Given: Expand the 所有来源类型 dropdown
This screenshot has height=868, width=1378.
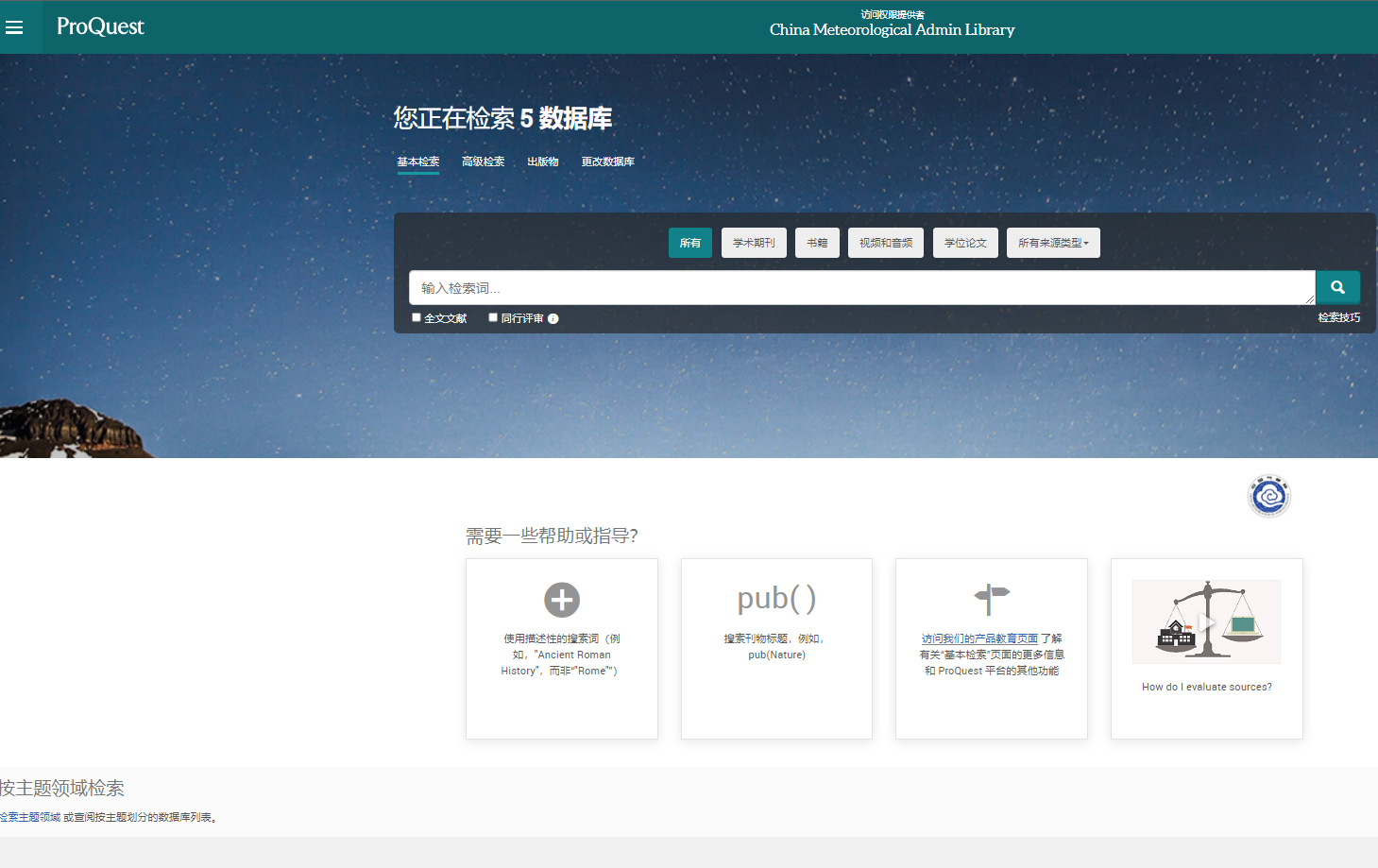Looking at the screenshot, I should tap(1053, 243).
